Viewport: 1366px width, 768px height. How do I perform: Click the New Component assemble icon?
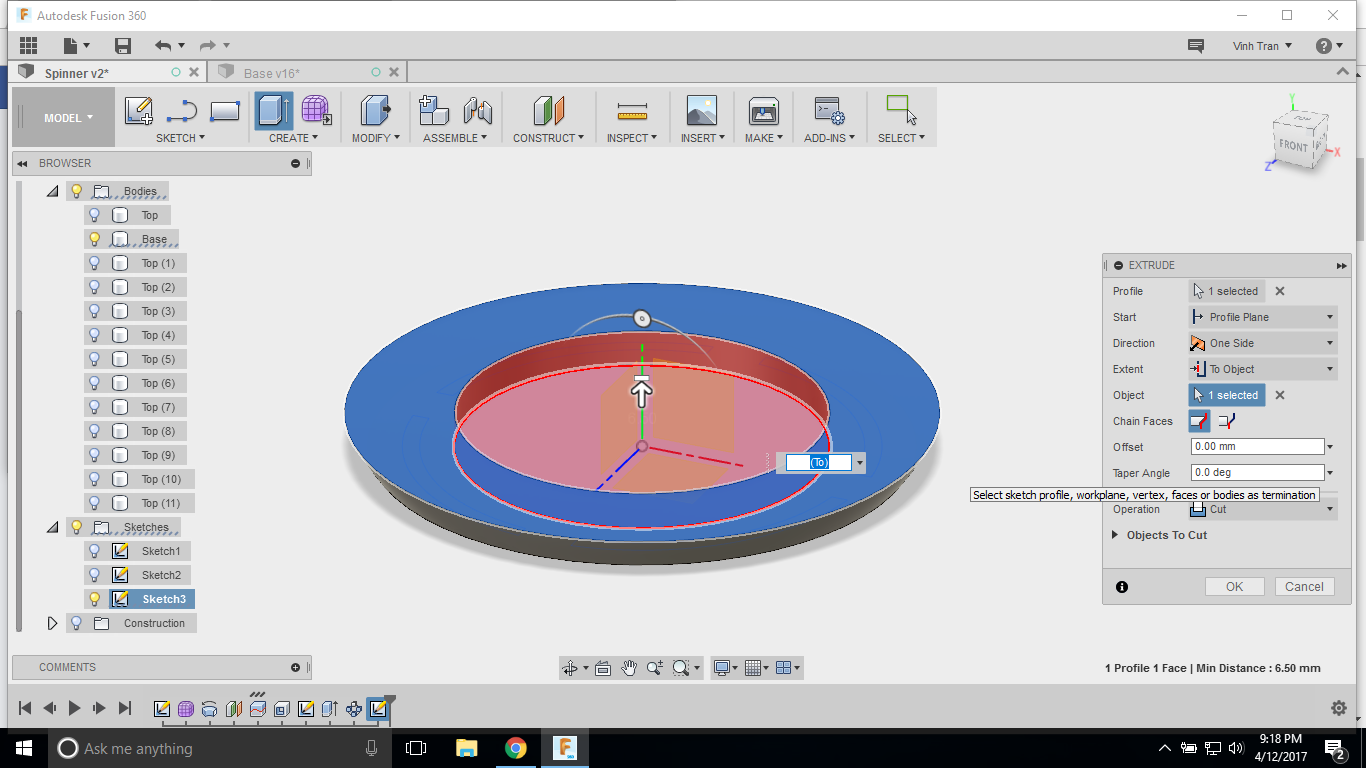(x=434, y=110)
